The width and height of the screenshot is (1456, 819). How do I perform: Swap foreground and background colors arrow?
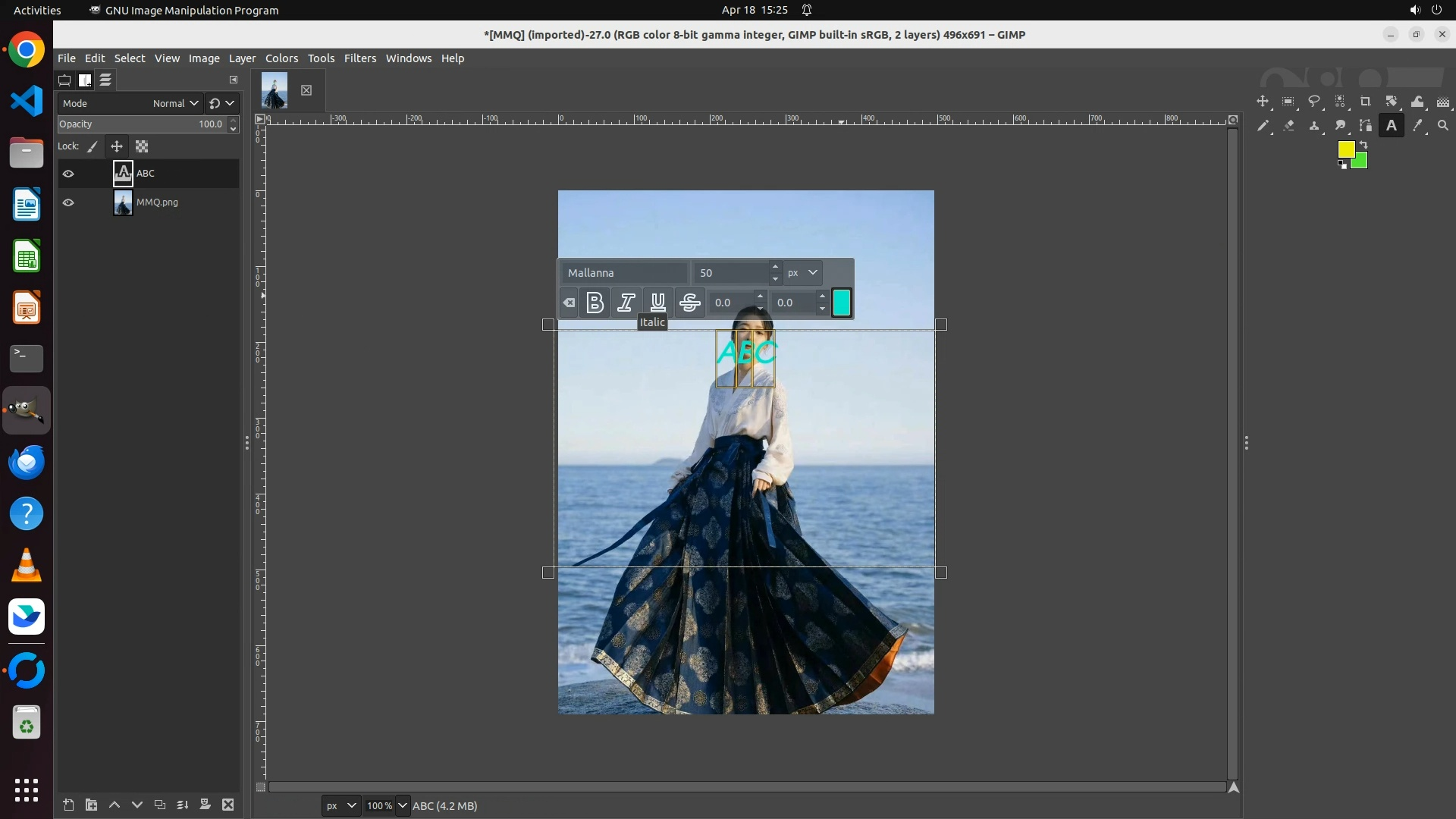pos(1363,143)
